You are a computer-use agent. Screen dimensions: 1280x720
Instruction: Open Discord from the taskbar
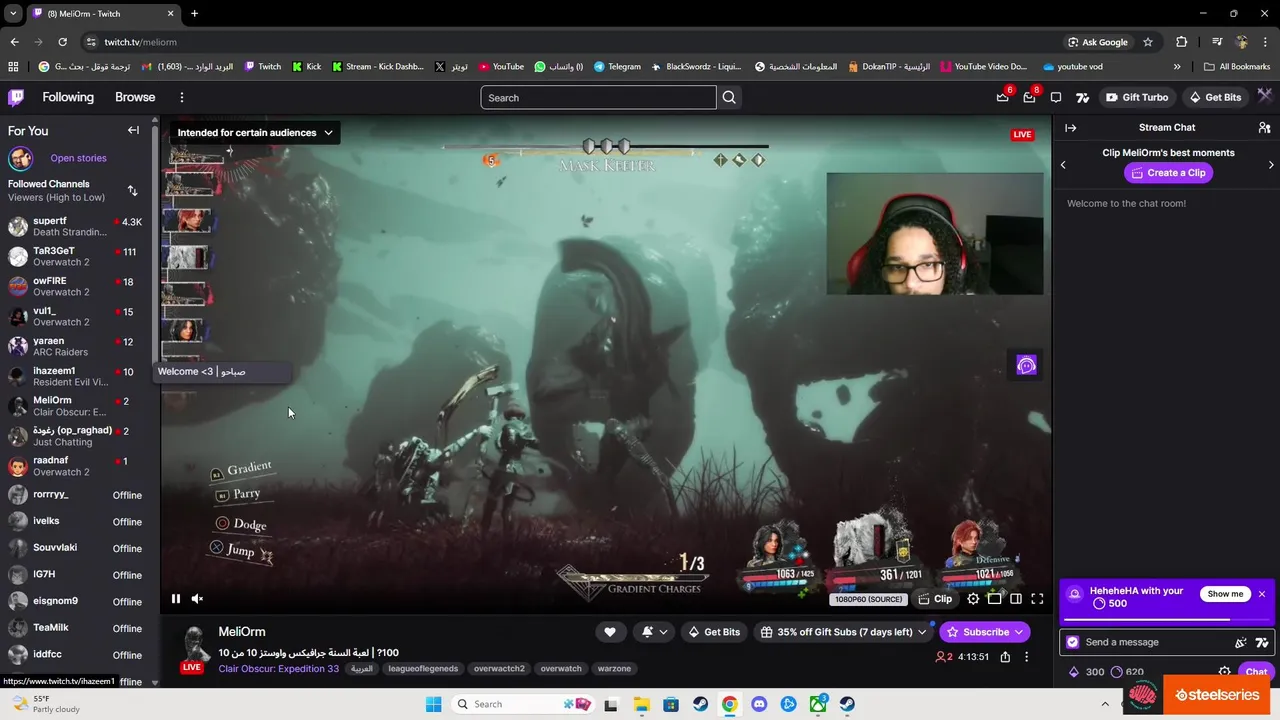pos(759,704)
